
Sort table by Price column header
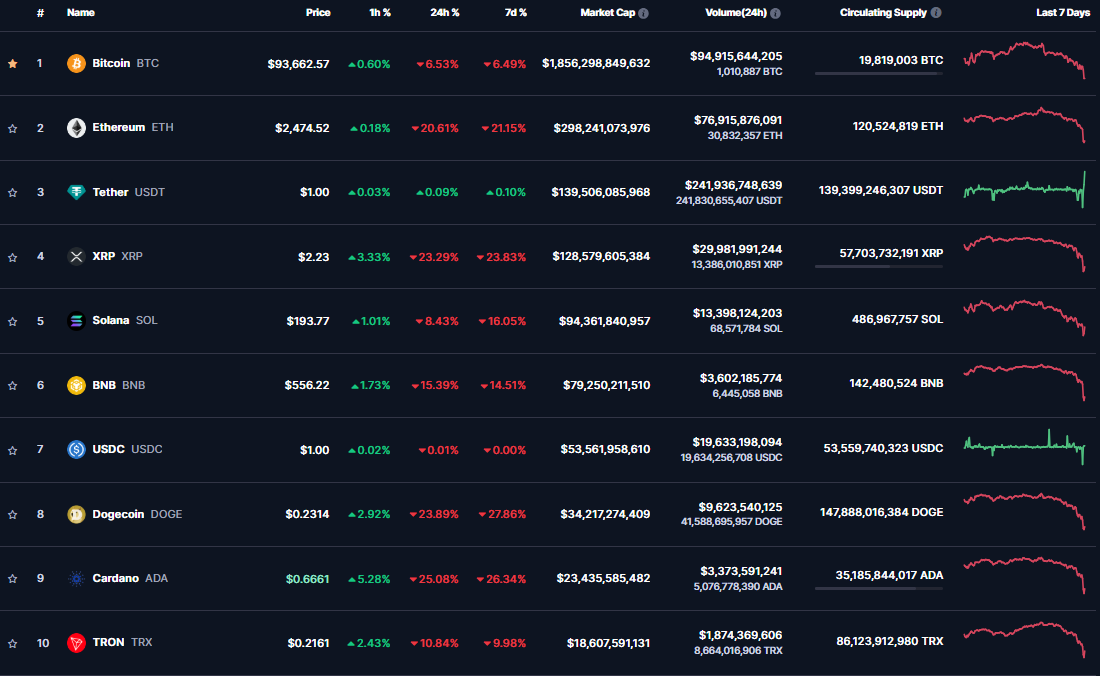318,13
